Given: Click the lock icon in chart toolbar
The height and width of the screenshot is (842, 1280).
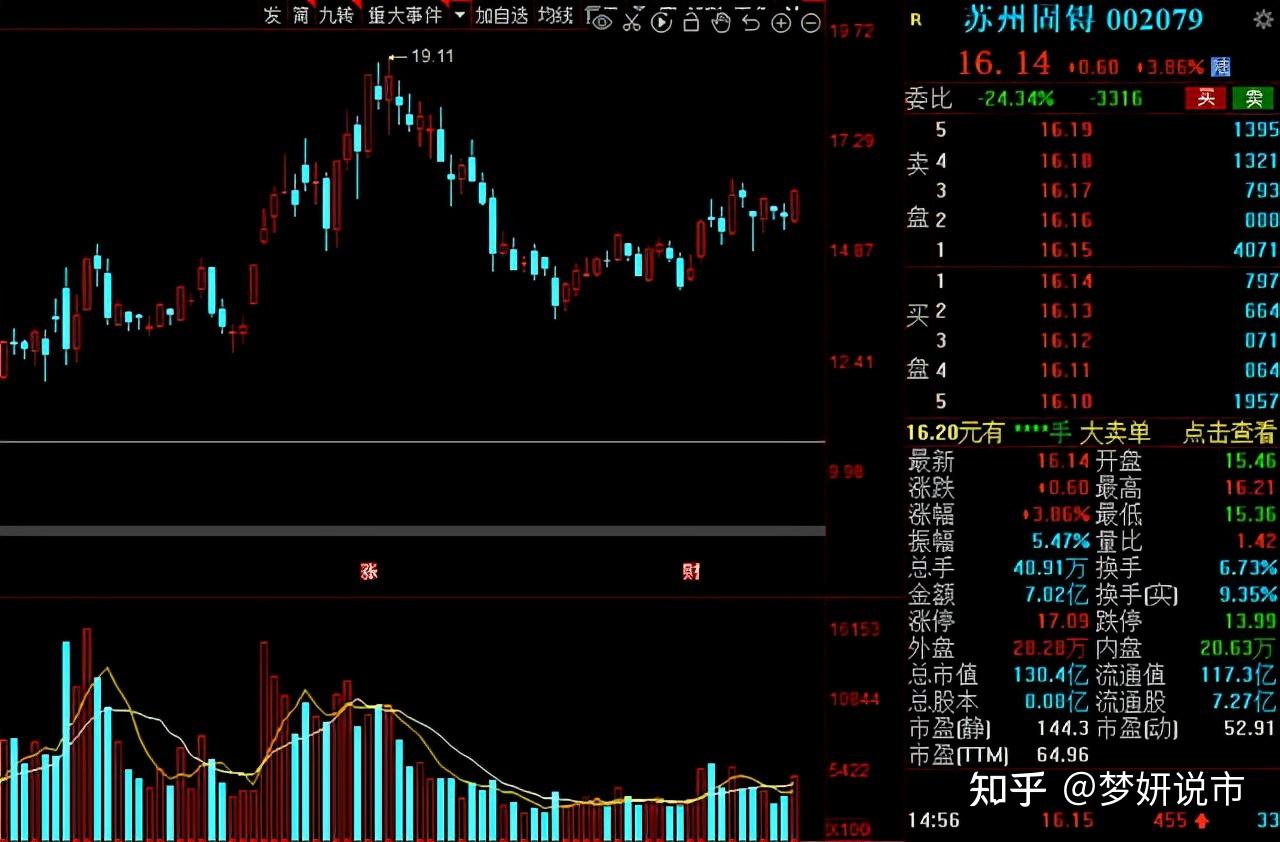Looking at the screenshot, I should 691,21.
